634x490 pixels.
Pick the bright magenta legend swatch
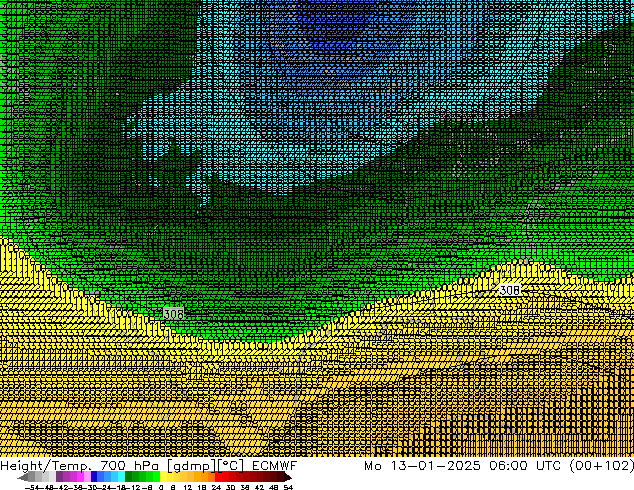[80, 477]
